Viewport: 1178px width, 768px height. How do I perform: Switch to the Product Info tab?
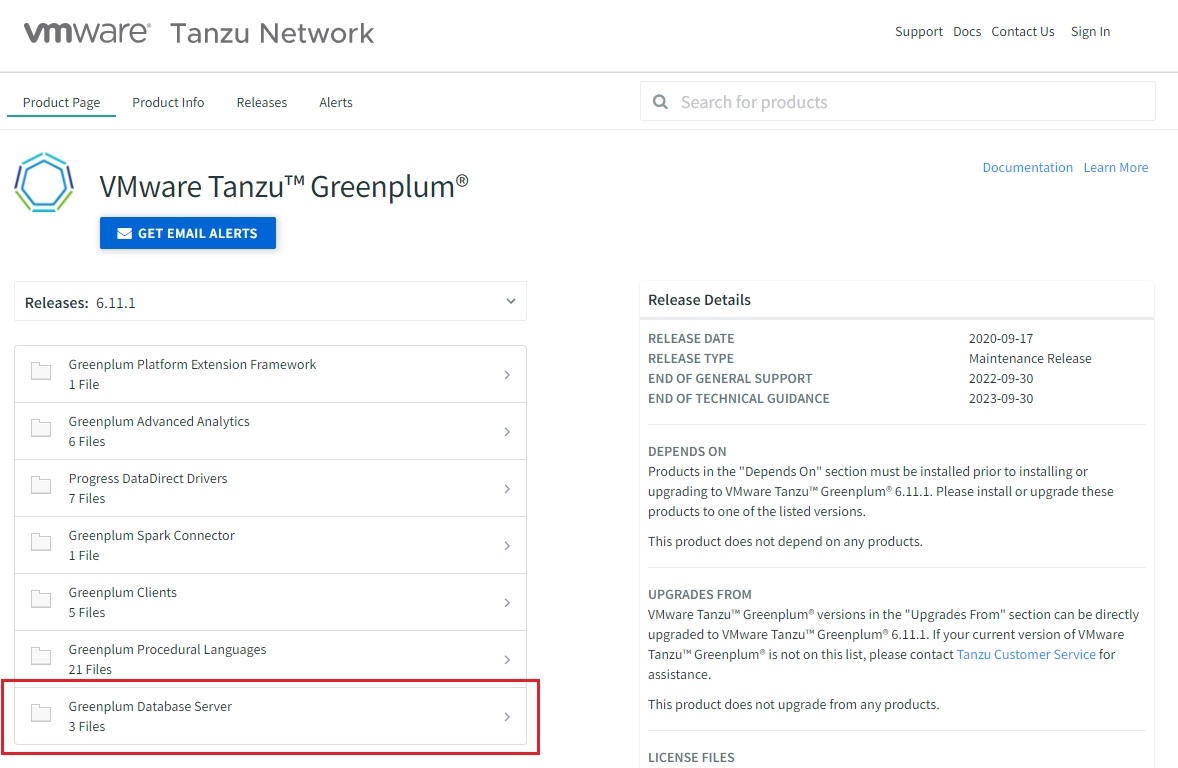[168, 102]
